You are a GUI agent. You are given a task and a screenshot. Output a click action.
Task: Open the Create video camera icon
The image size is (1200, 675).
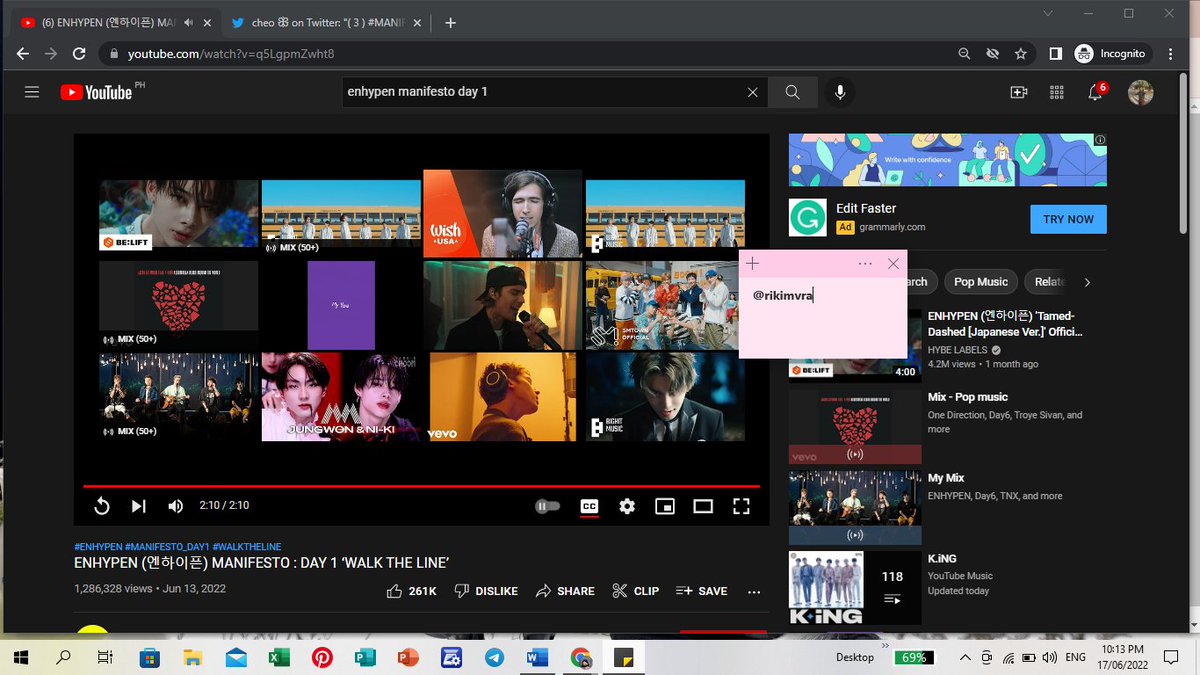coord(1019,92)
